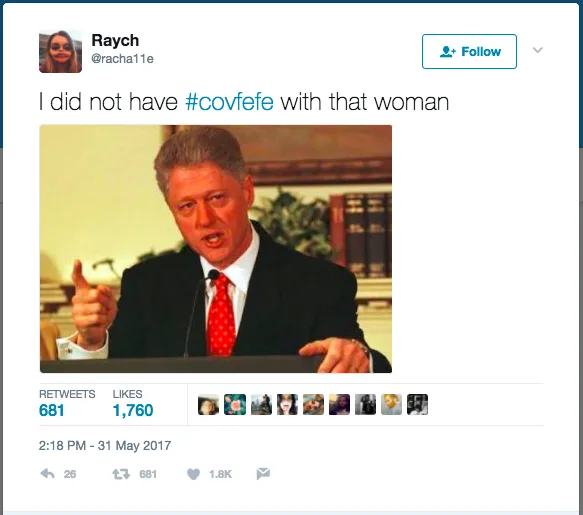Click the last liker avatar thumbnail
The width and height of the screenshot is (583, 515).
(x=418, y=404)
